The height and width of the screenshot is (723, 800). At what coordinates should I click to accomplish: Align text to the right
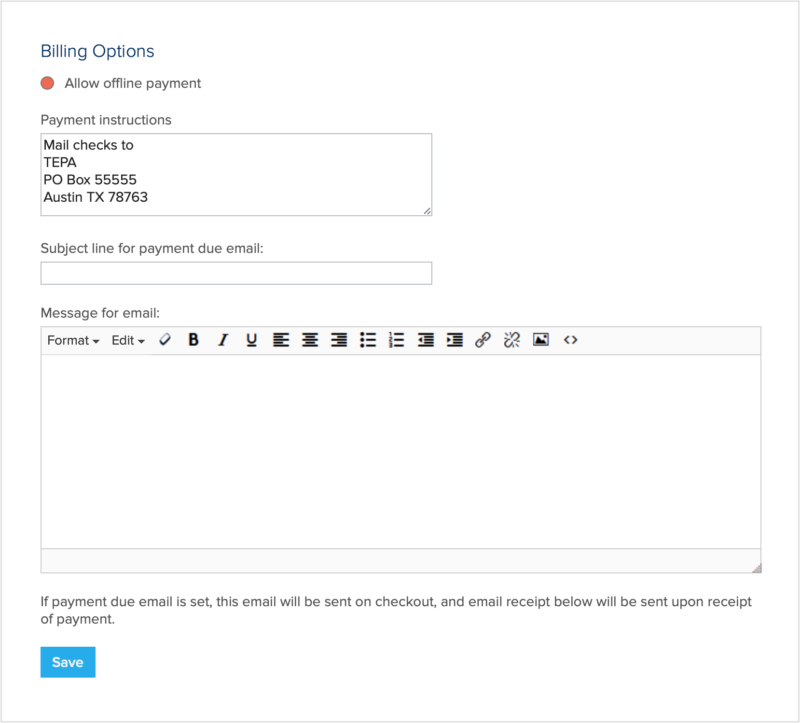[x=339, y=340]
